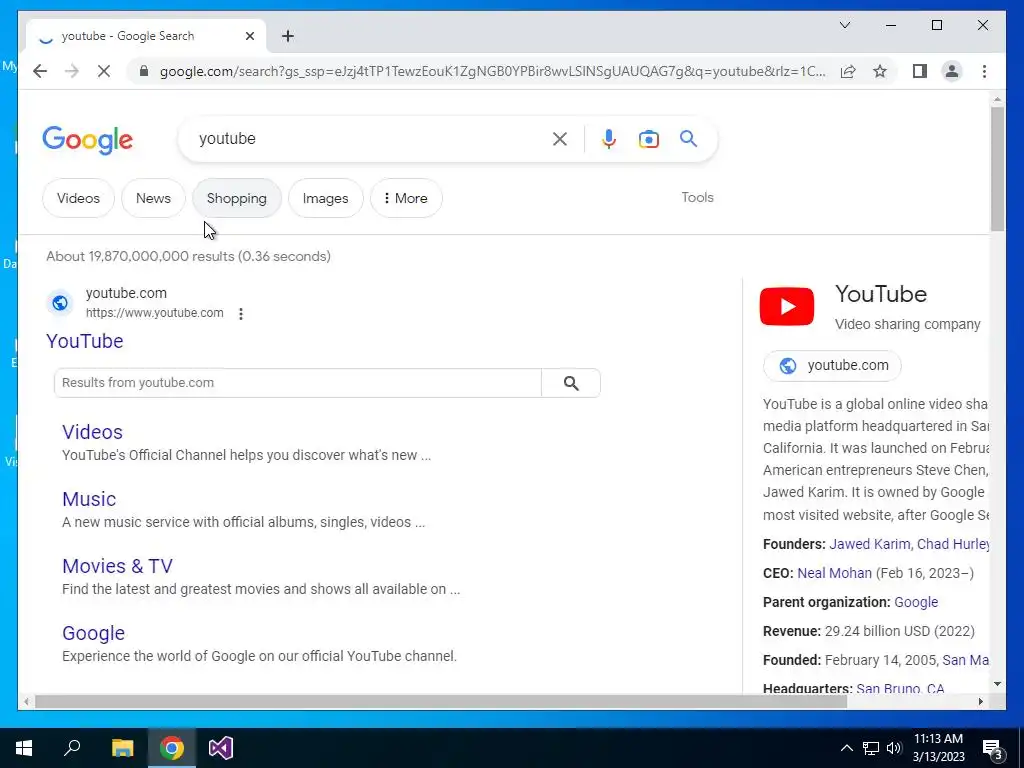The width and height of the screenshot is (1024, 768).
Task: Open Neal Mohan CEO link
Action: click(835, 573)
